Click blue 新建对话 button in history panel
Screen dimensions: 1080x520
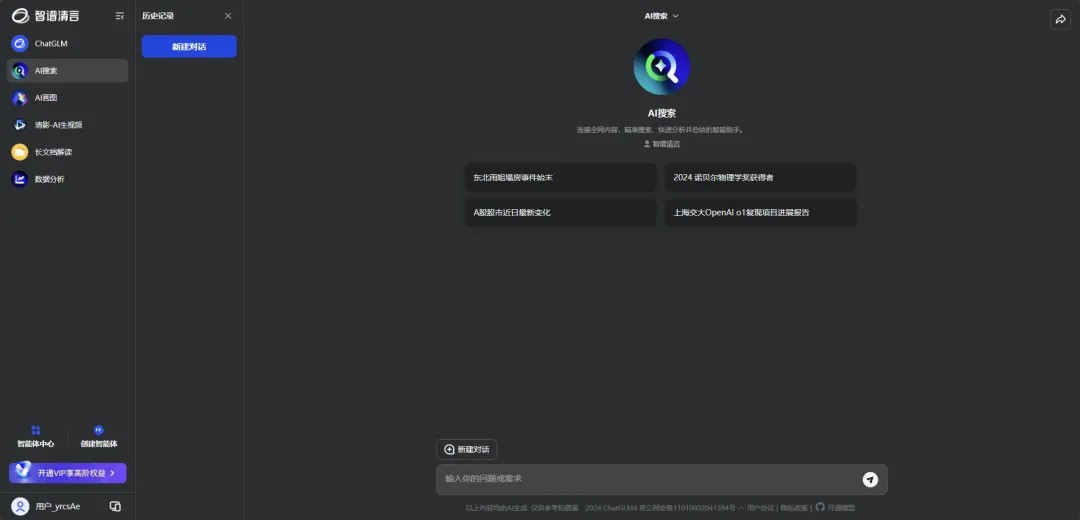point(189,46)
